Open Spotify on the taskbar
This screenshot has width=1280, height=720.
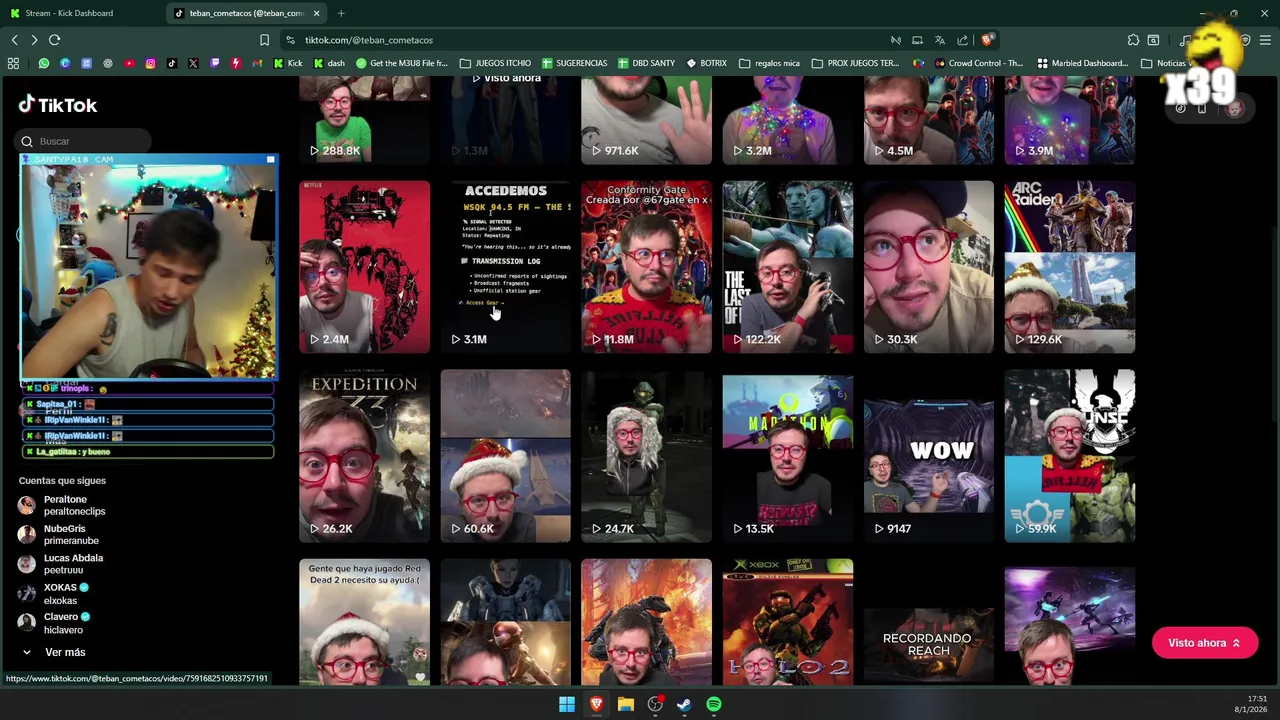714,704
